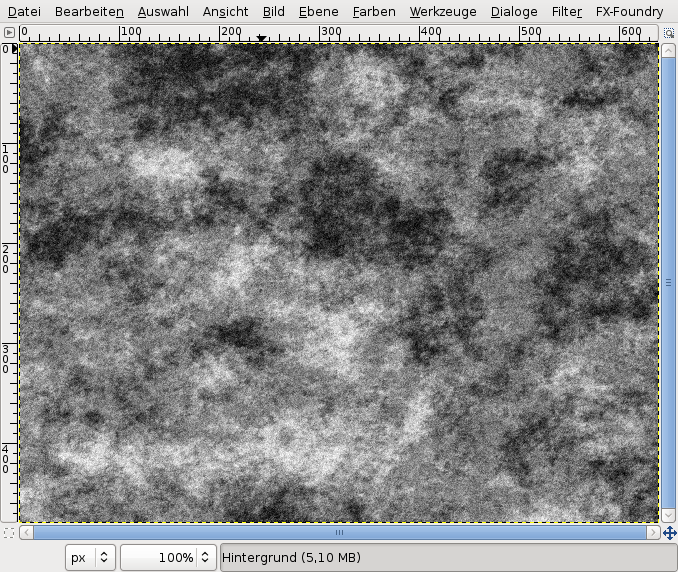
Task: Click the Hintergrund status bar text
Action: 291,557
